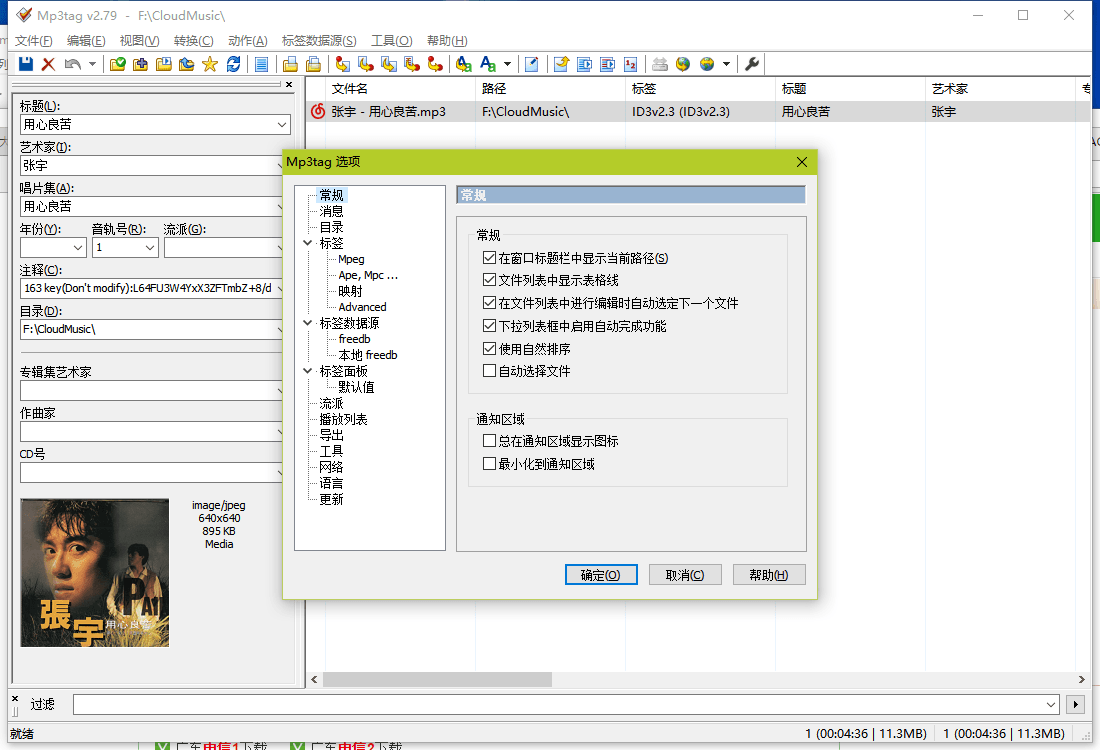Click the 帮助 button in the dialog

pyautogui.click(x=769, y=574)
